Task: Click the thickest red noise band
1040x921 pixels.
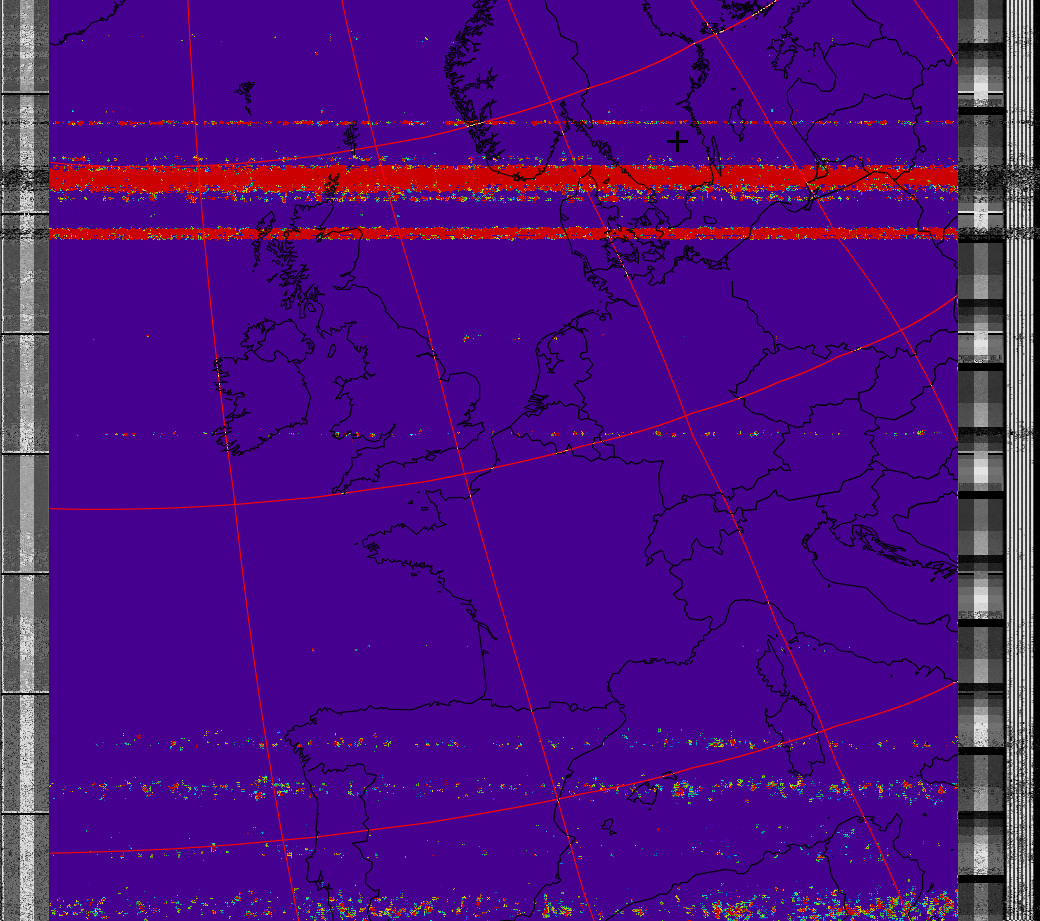Action: (x=500, y=178)
